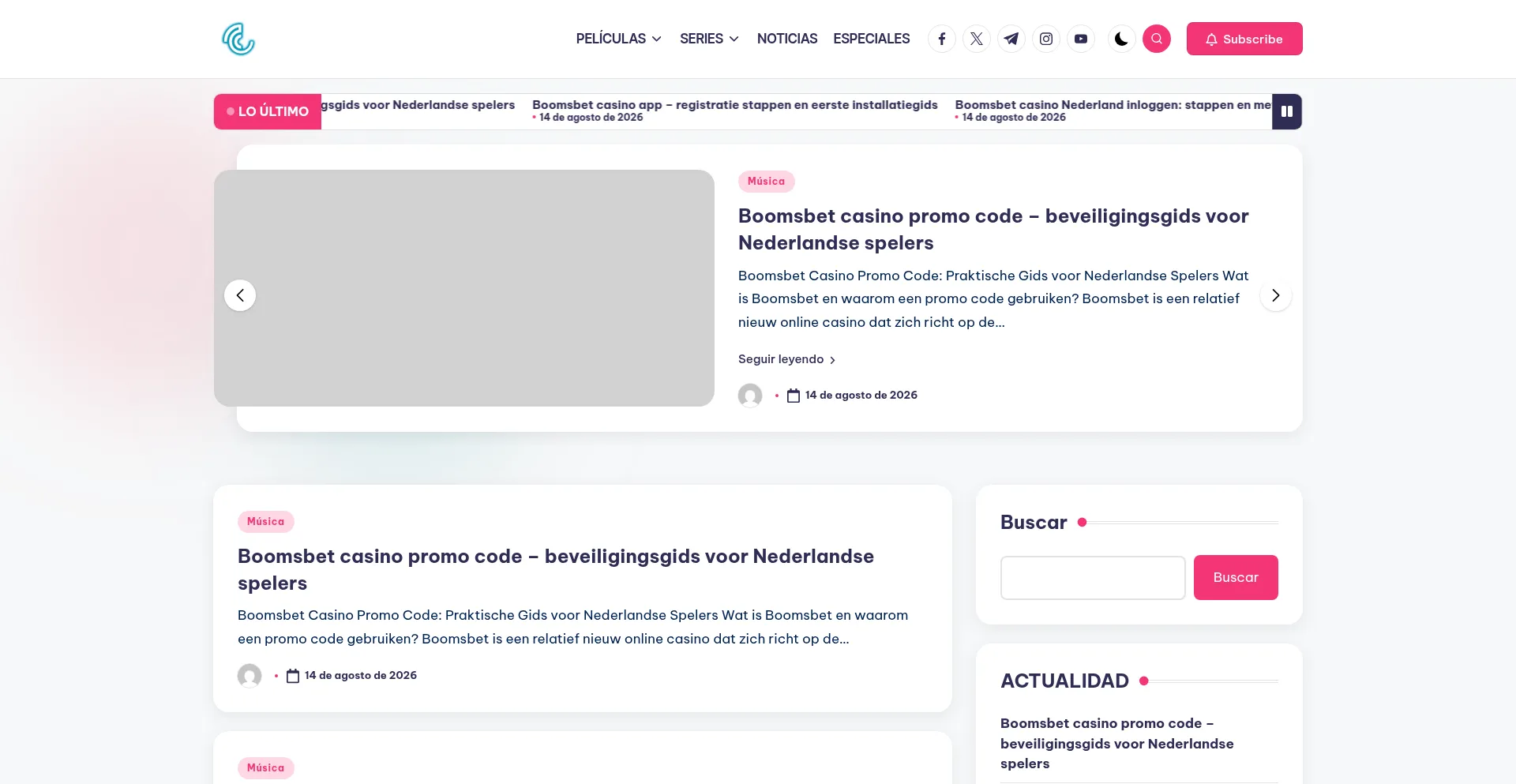
Task: Click the LO ÚLTIMO ticker label
Action: (268, 111)
